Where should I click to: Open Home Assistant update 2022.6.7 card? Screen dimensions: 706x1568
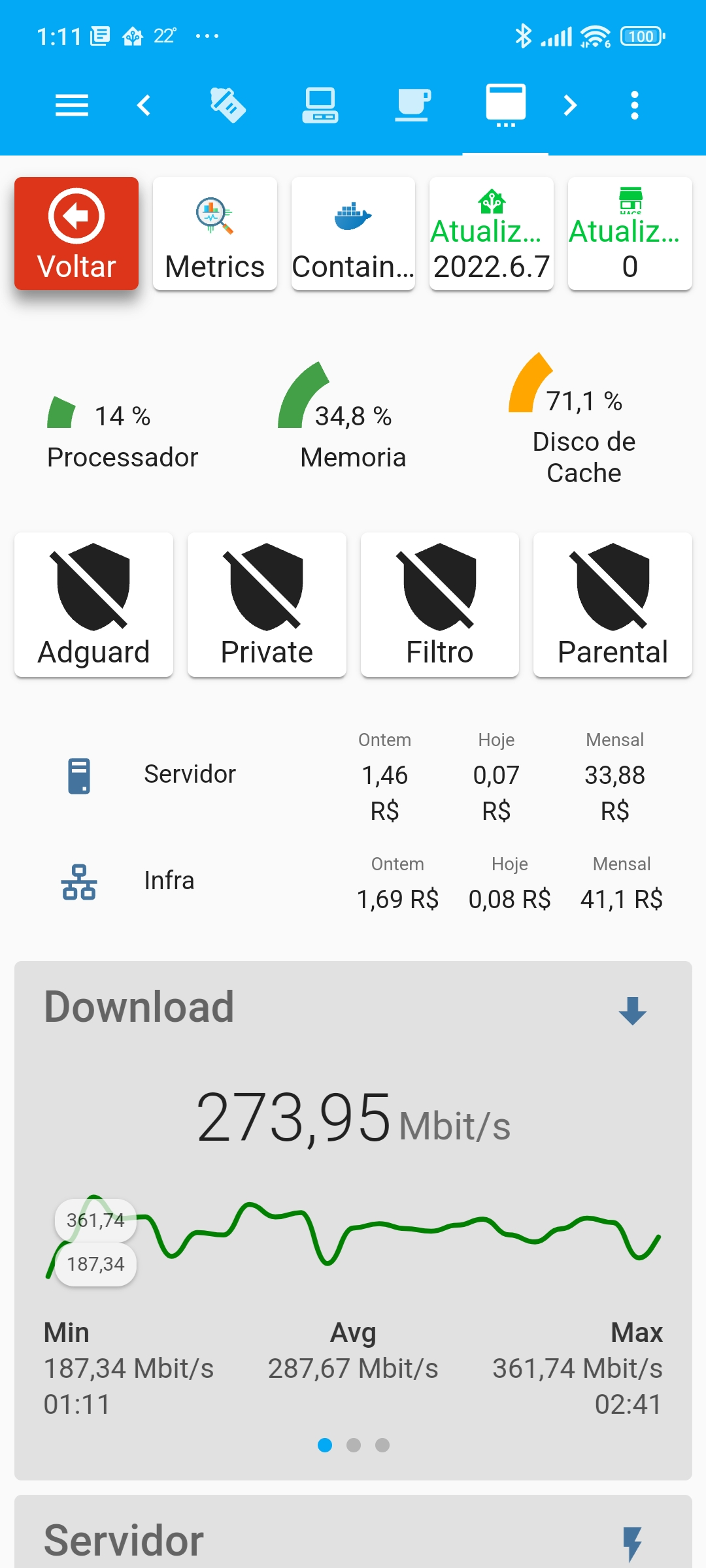click(x=492, y=233)
